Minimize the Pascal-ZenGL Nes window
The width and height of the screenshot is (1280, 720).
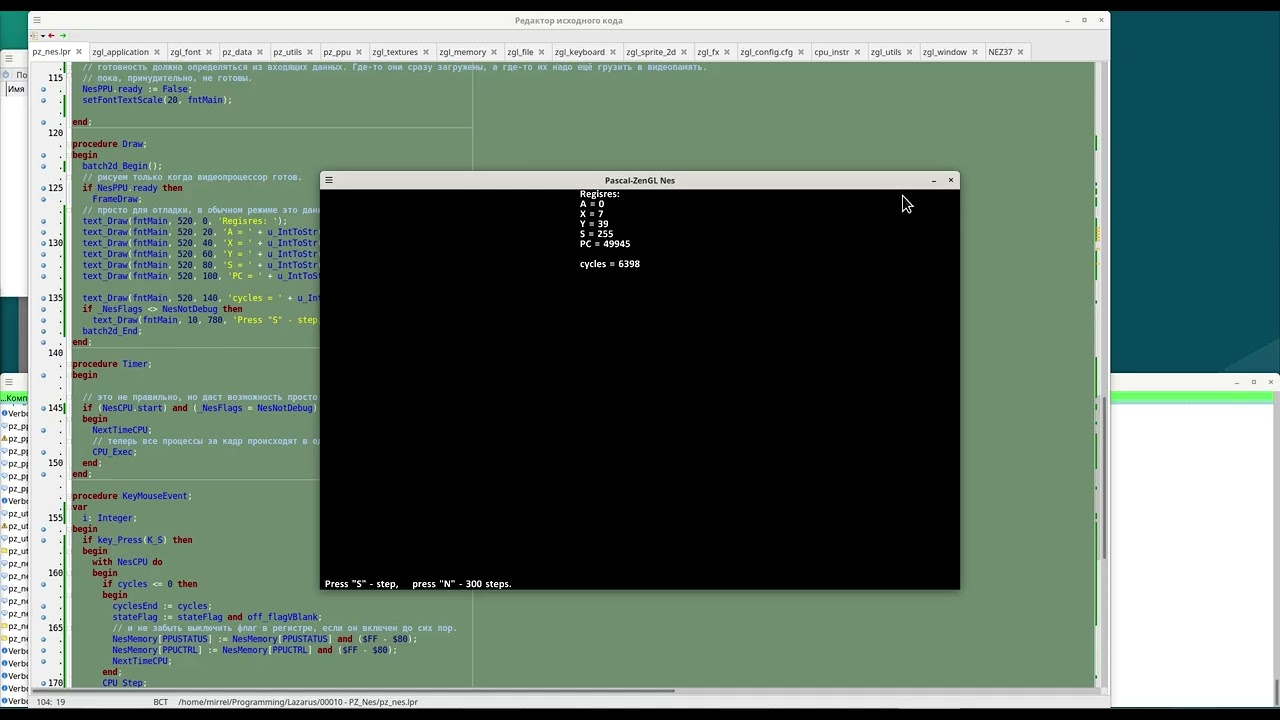(934, 181)
